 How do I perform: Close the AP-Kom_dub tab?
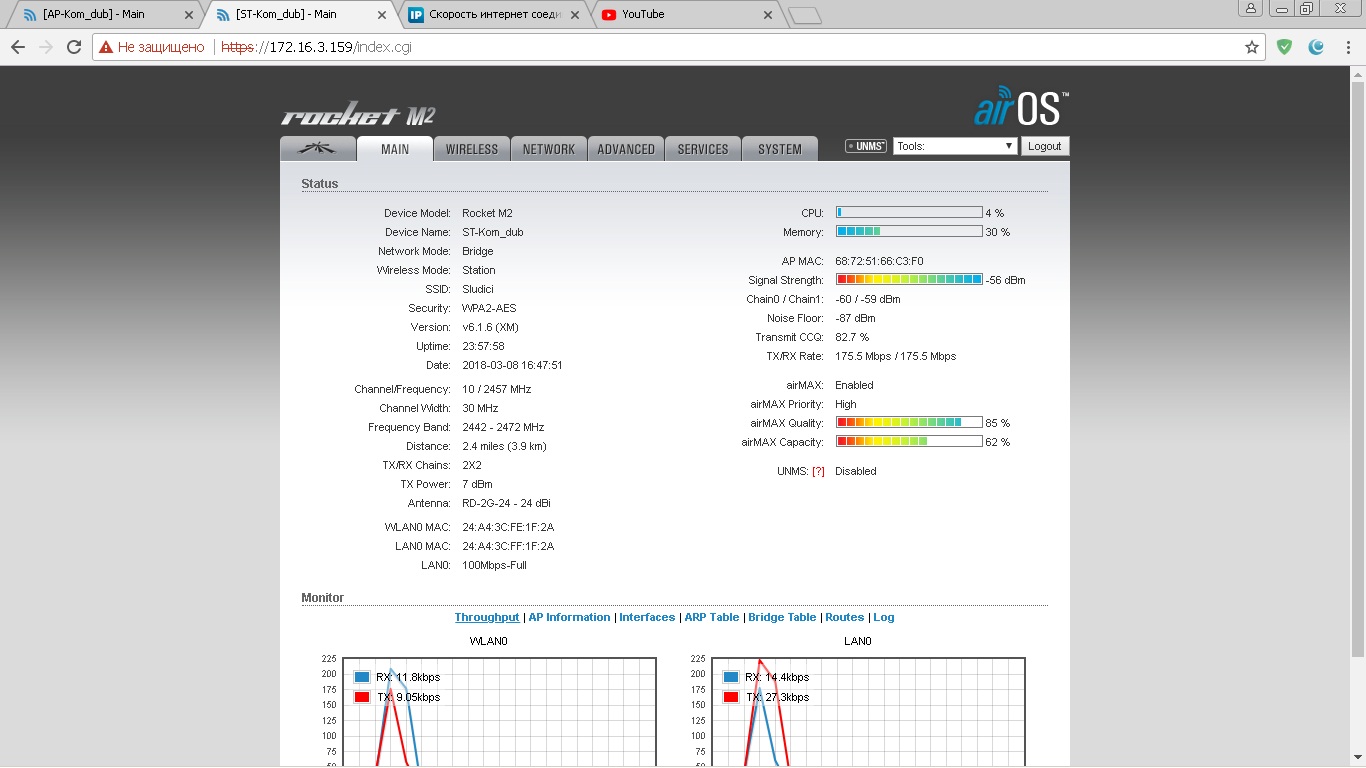coord(190,15)
